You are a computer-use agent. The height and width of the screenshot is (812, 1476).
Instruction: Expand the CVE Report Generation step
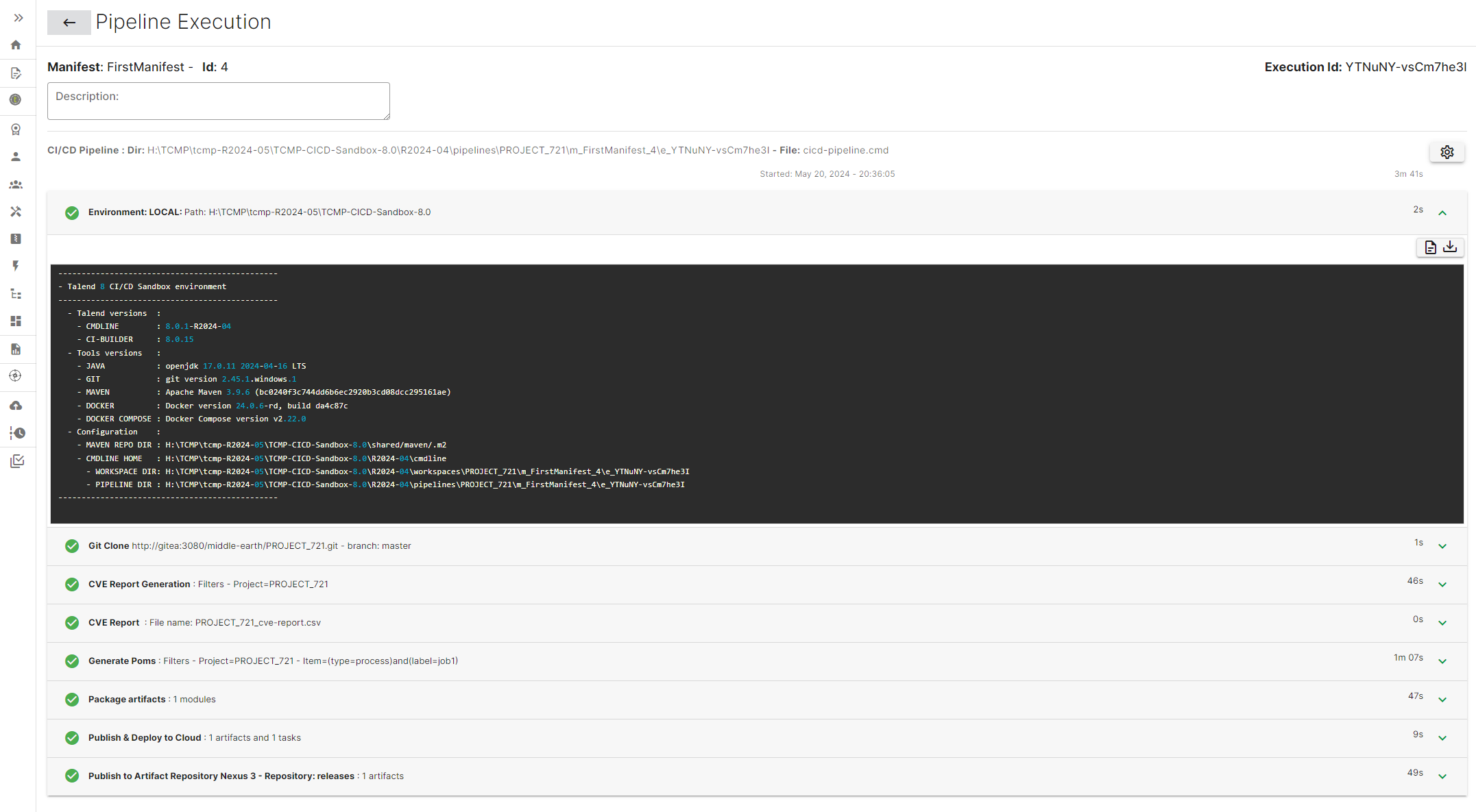pos(1442,585)
